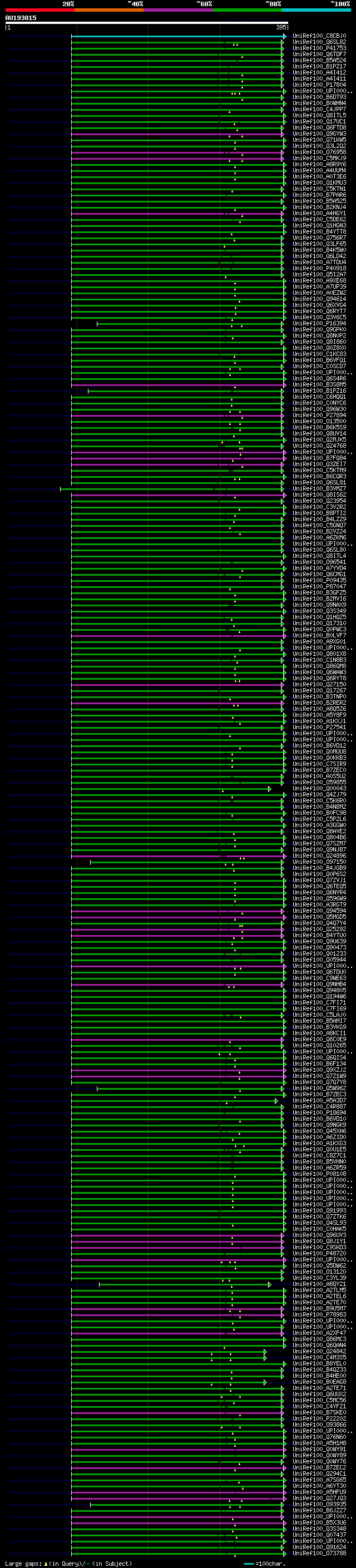Image resolution: width=356 pixels, height=1568 pixels.
Task: Click the white query sequence bar
Action: coord(147,23)
